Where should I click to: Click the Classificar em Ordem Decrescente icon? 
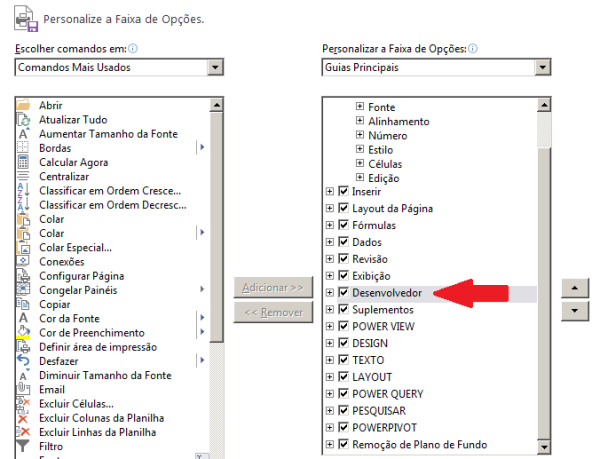[x=23, y=205]
